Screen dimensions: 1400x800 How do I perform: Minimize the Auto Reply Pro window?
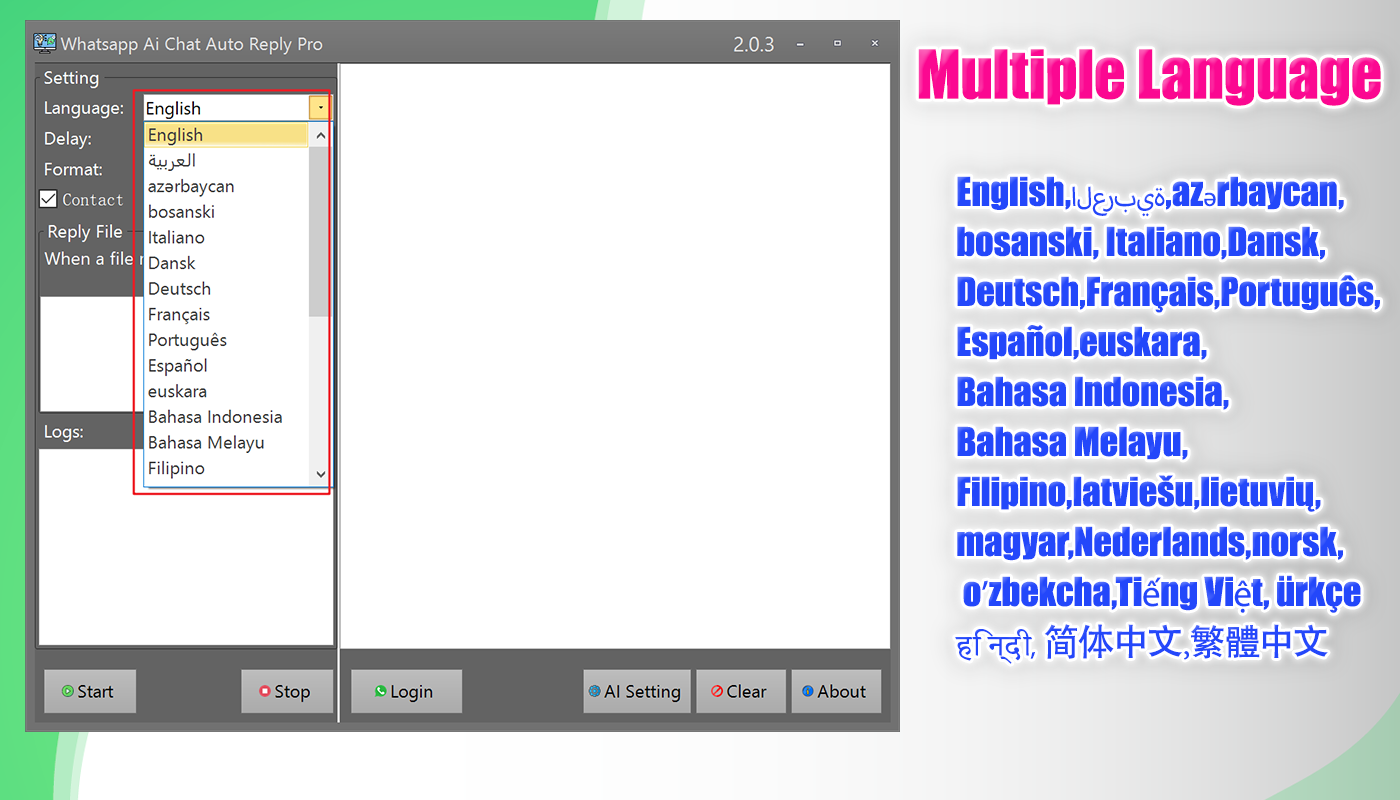point(801,44)
